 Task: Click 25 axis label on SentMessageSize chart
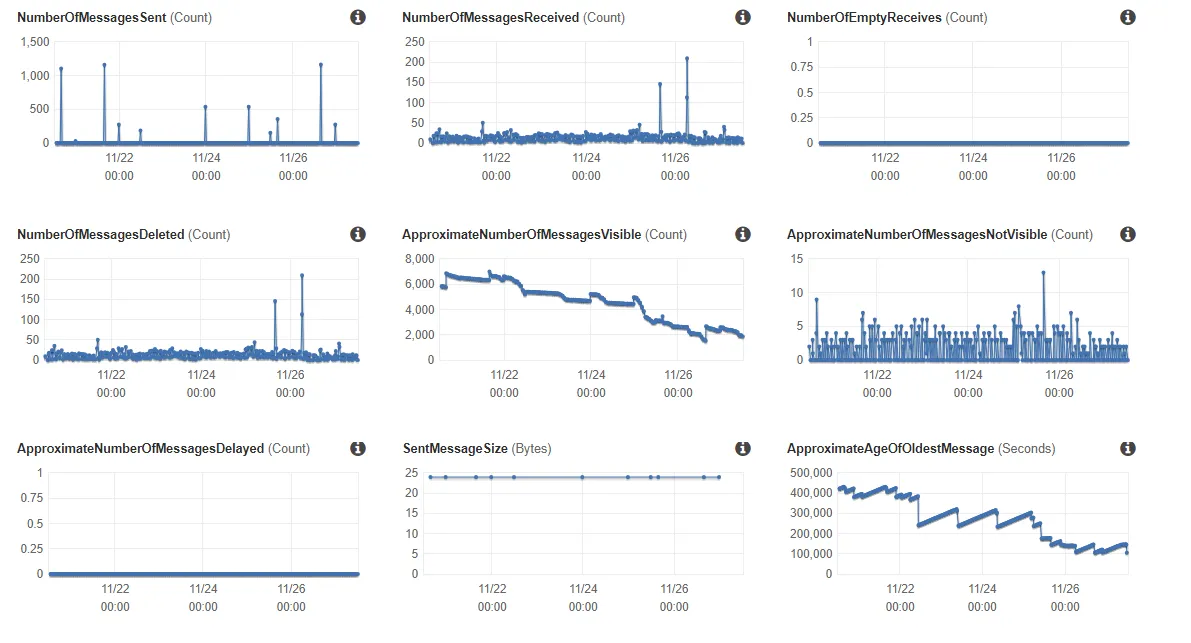pos(411,473)
